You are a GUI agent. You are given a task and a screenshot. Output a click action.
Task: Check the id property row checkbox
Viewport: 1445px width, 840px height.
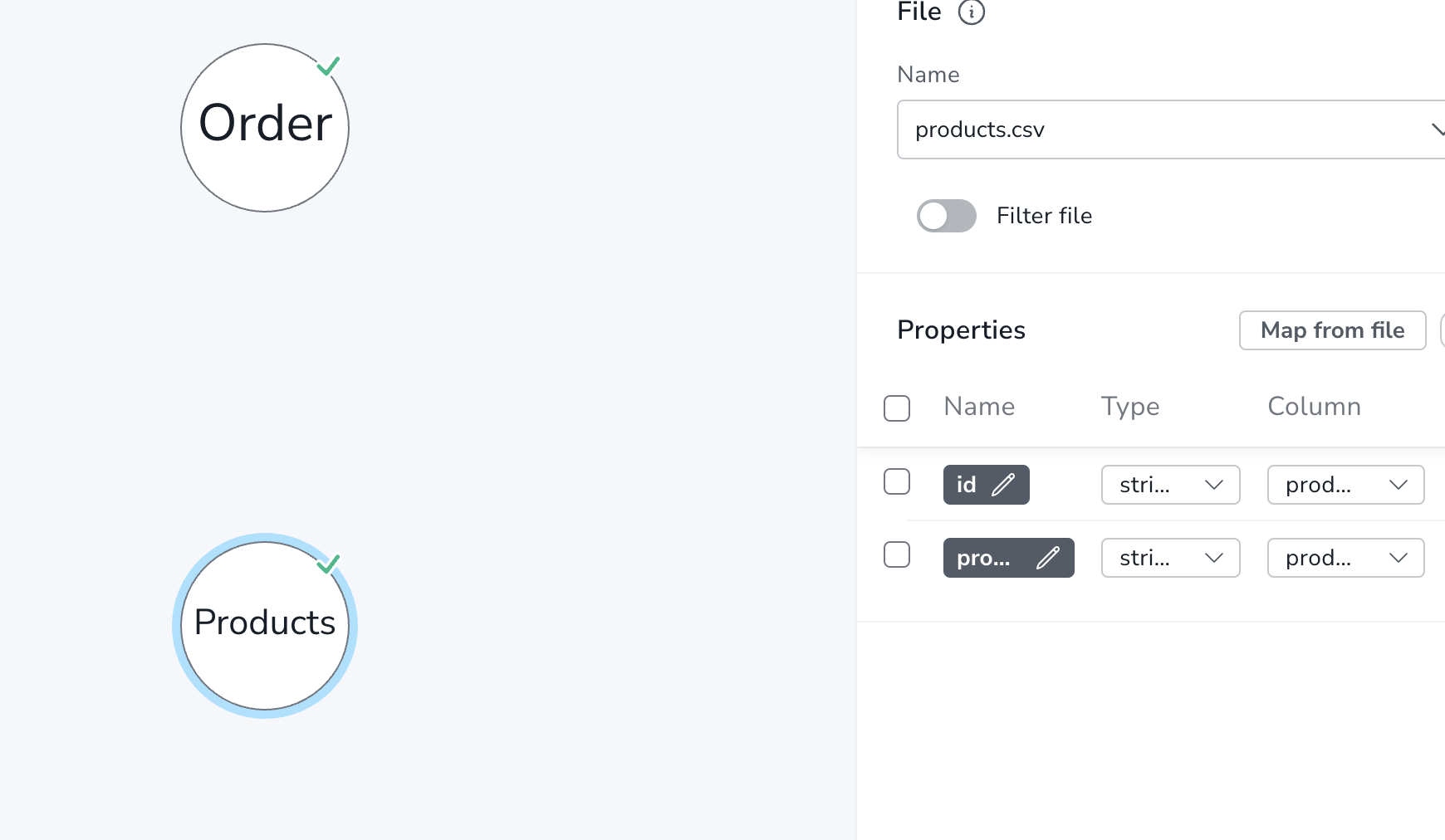coord(897,481)
